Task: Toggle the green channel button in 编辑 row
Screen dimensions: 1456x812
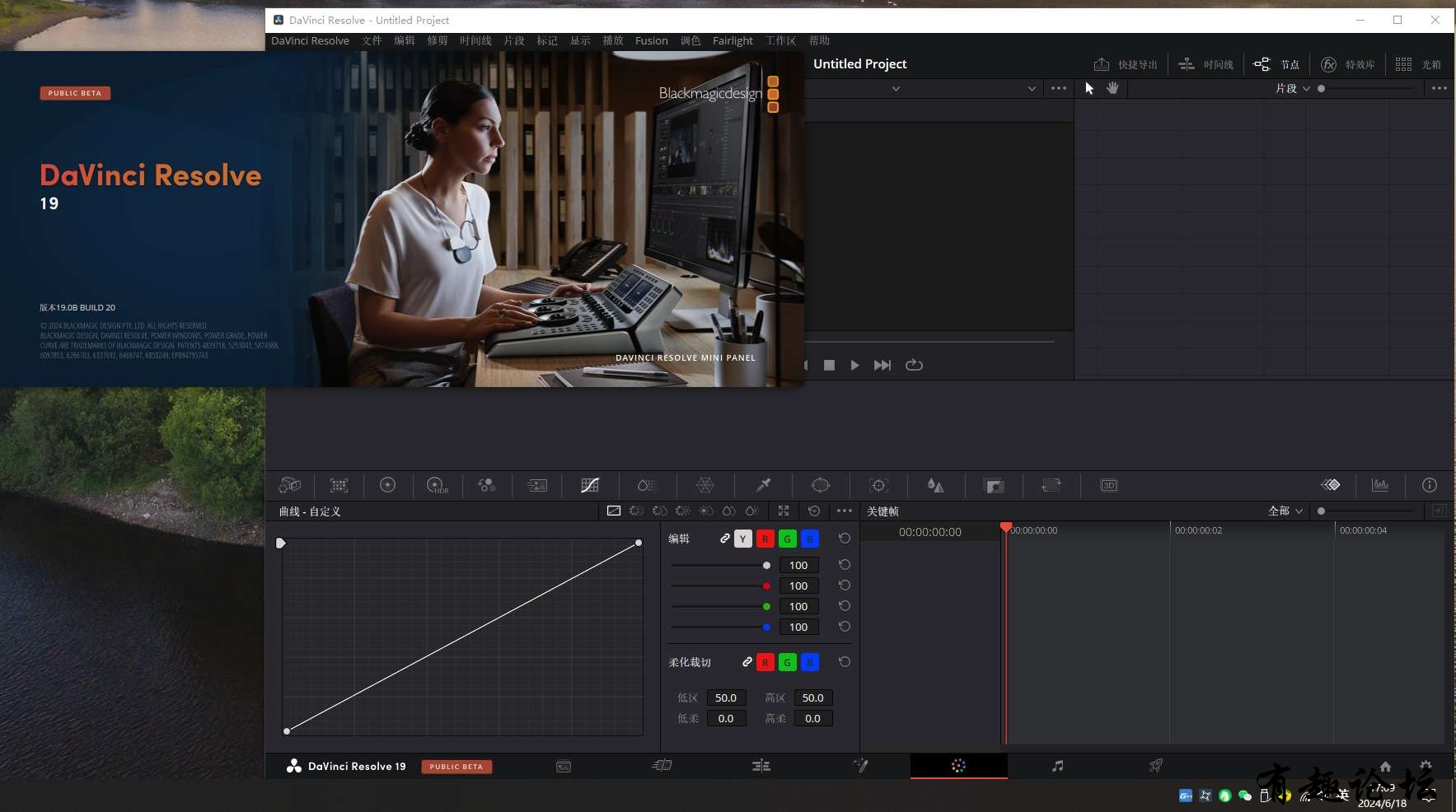Action: coord(788,539)
